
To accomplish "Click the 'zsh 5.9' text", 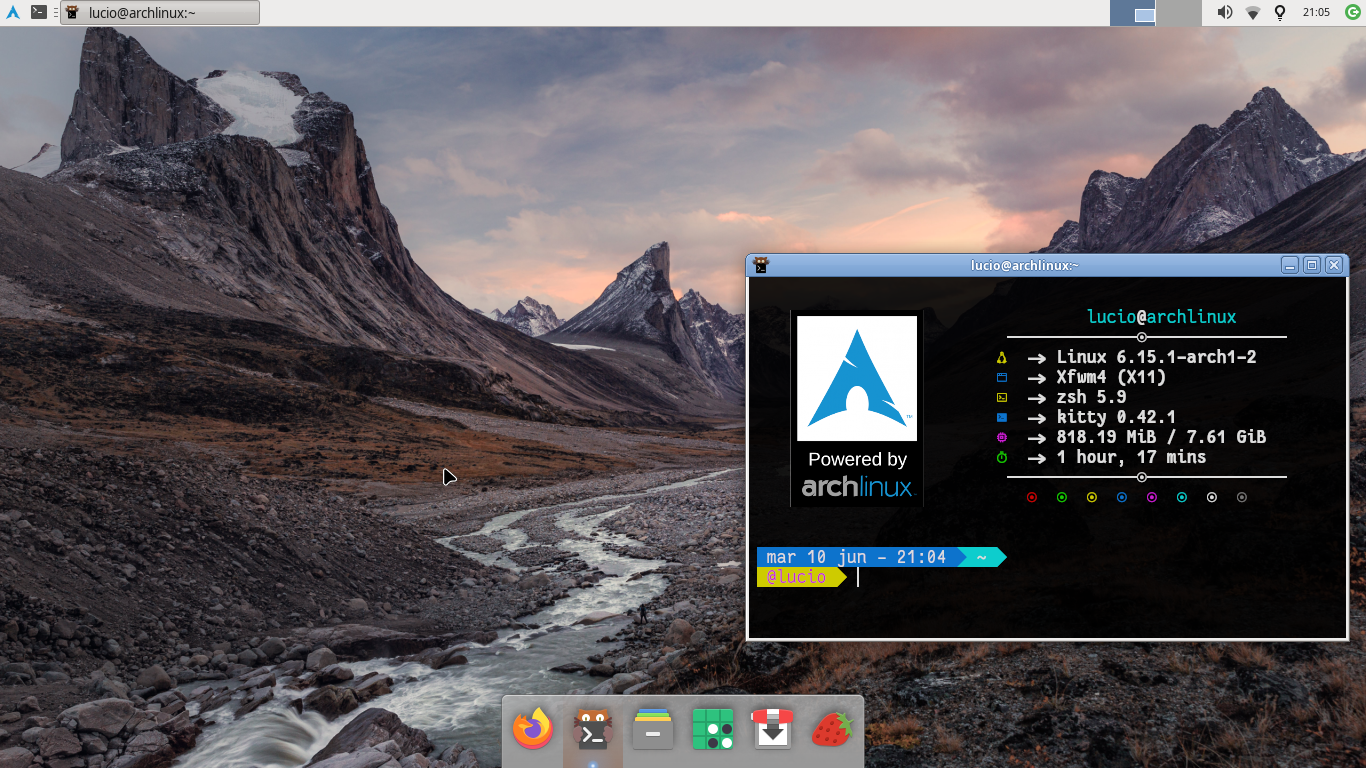I will pos(1091,397).
